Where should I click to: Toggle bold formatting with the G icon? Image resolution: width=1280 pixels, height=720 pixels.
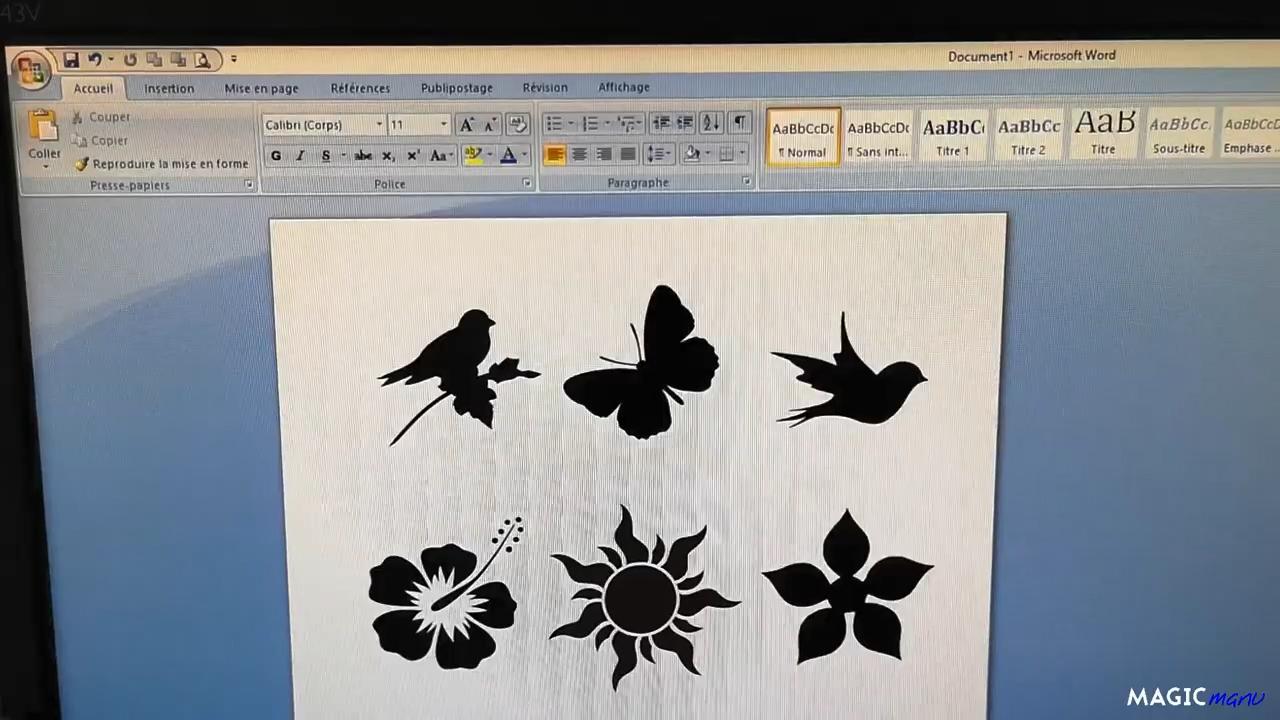tap(276, 156)
